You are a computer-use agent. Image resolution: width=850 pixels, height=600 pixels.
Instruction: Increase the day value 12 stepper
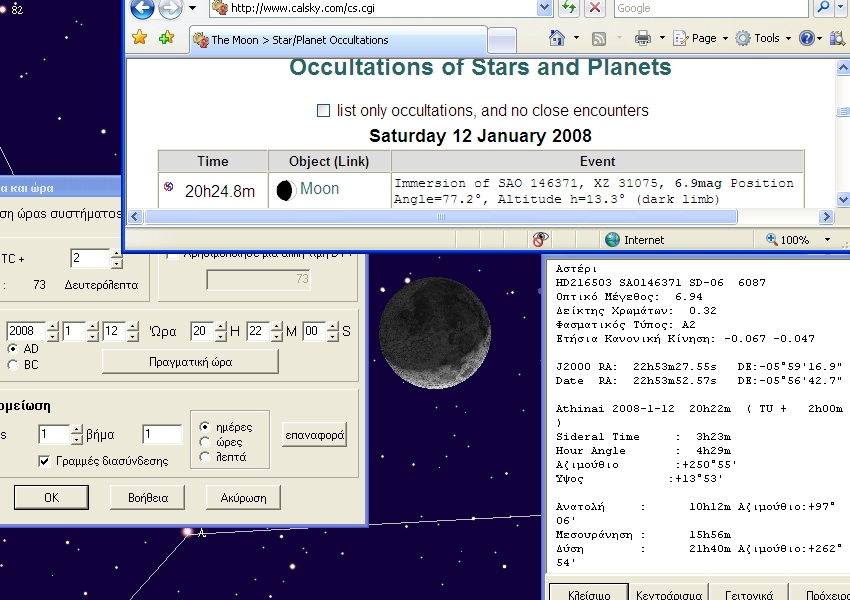133,326
